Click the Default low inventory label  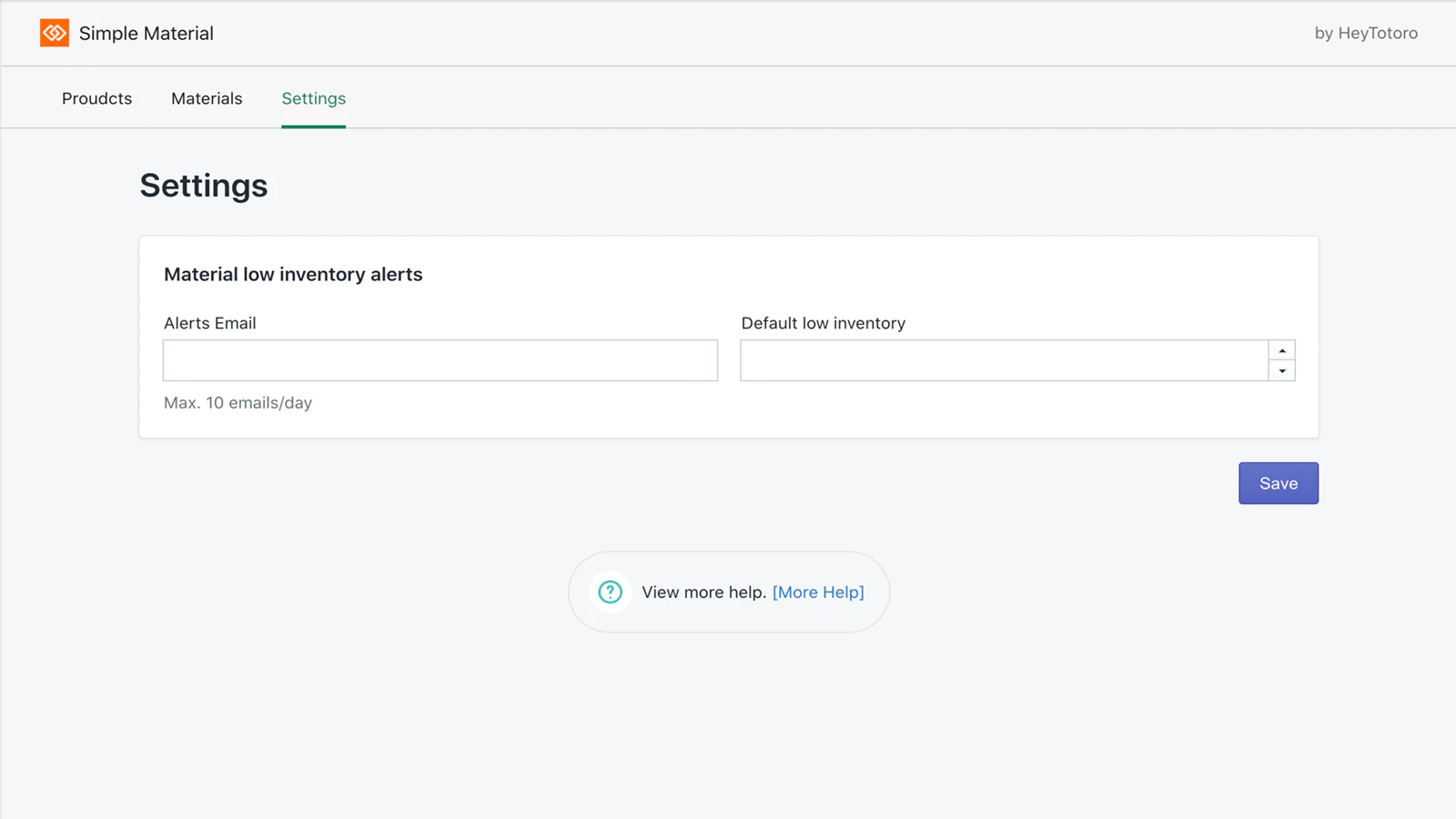824,323
